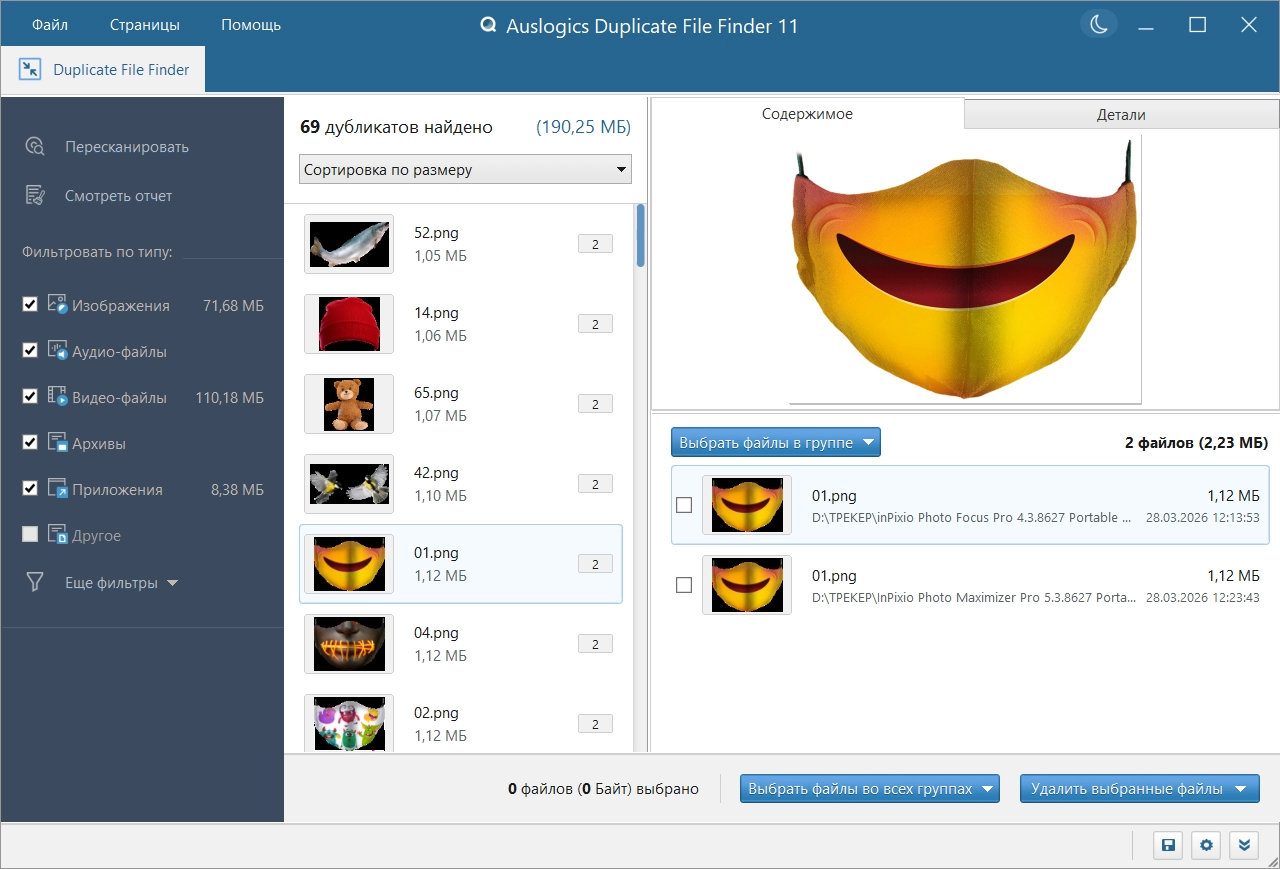
Task: Click the Rescan (Пересканировать) icon
Action: tap(35, 147)
